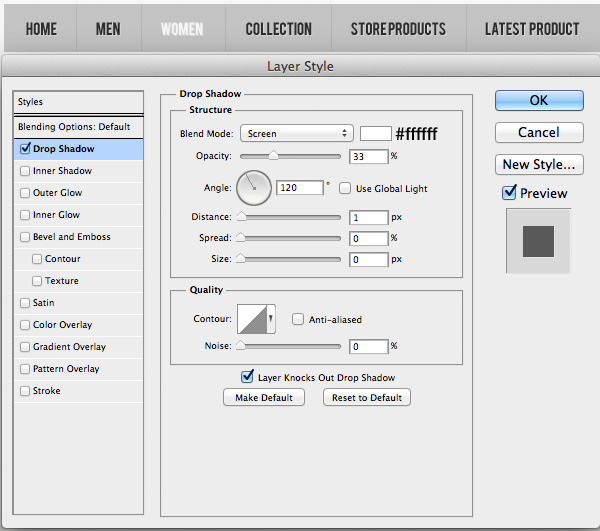Click the Distance slider handle
600x531 pixels.
click(241, 217)
